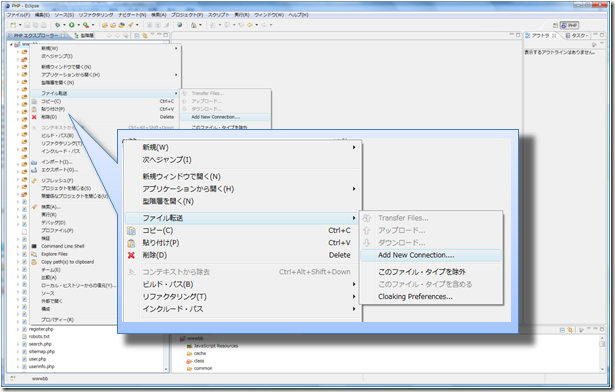The height and width of the screenshot is (392, 615).
Task: Click wwwbb text in status bar
Action: 40,379
